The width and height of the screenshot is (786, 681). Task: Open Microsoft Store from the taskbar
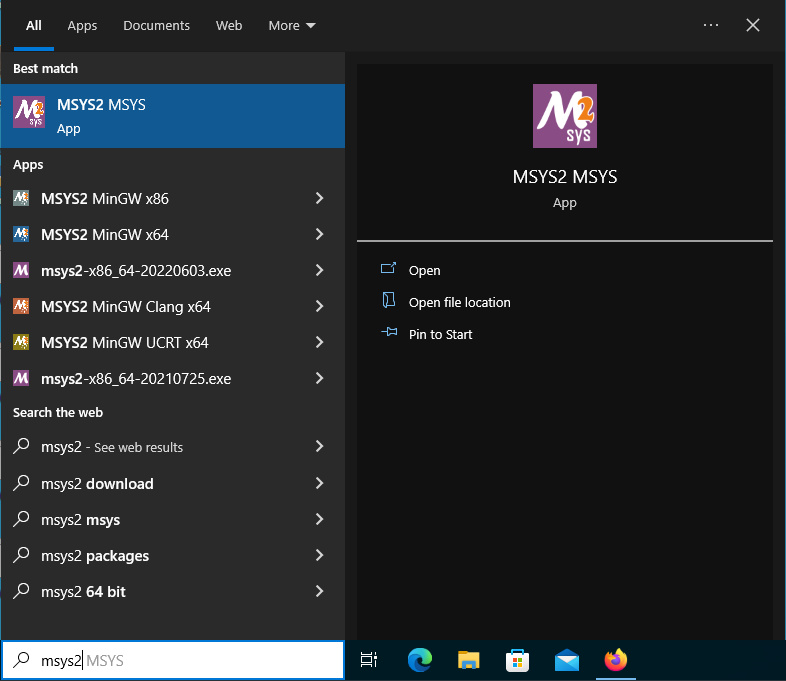pyautogui.click(x=517, y=660)
